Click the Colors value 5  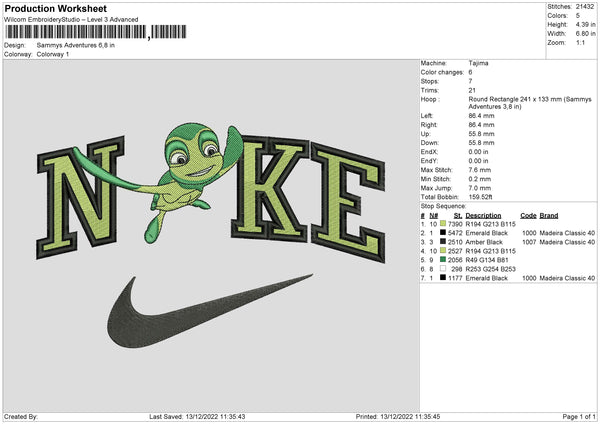coord(578,16)
